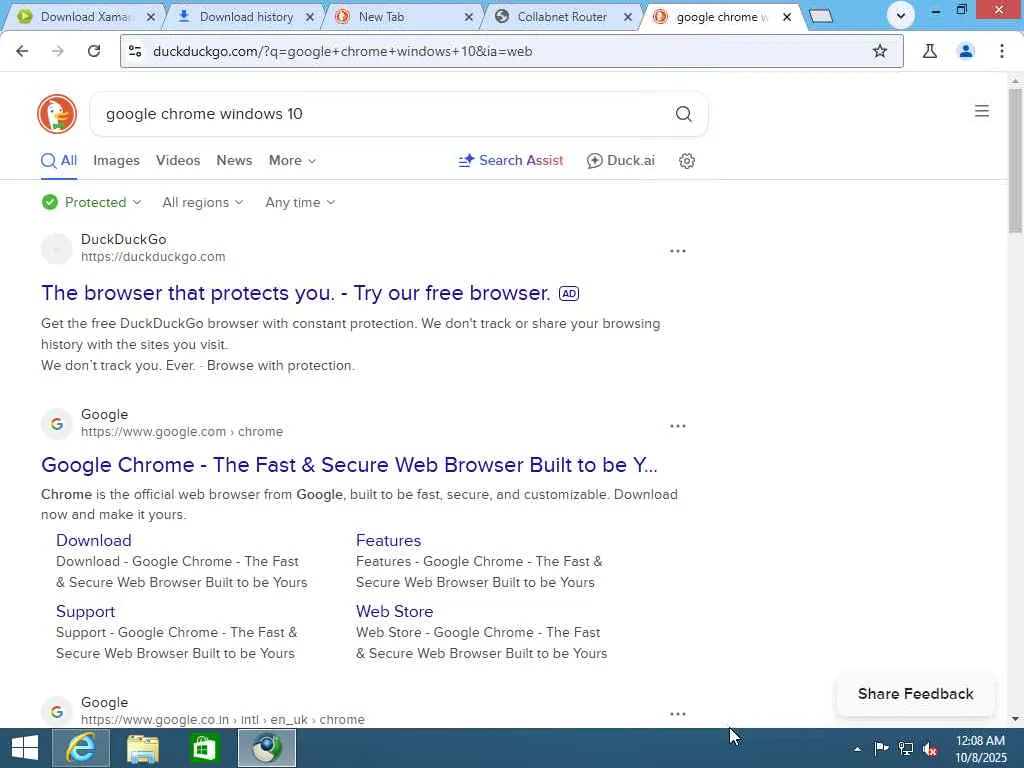Image resolution: width=1024 pixels, height=768 pixels.
Task: Open the All regions dropdown
Action: pos(202,202)
